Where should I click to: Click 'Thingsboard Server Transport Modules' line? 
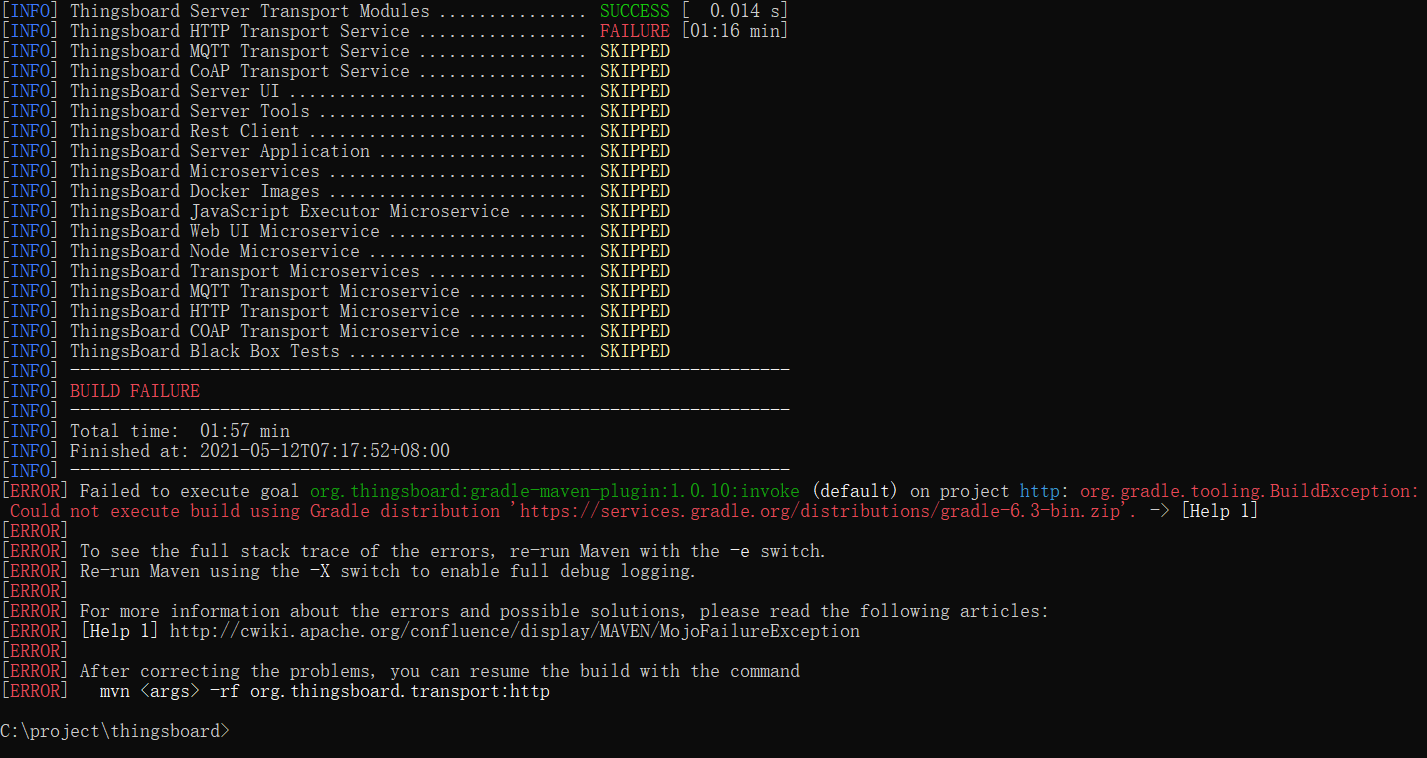coord(250,11)
